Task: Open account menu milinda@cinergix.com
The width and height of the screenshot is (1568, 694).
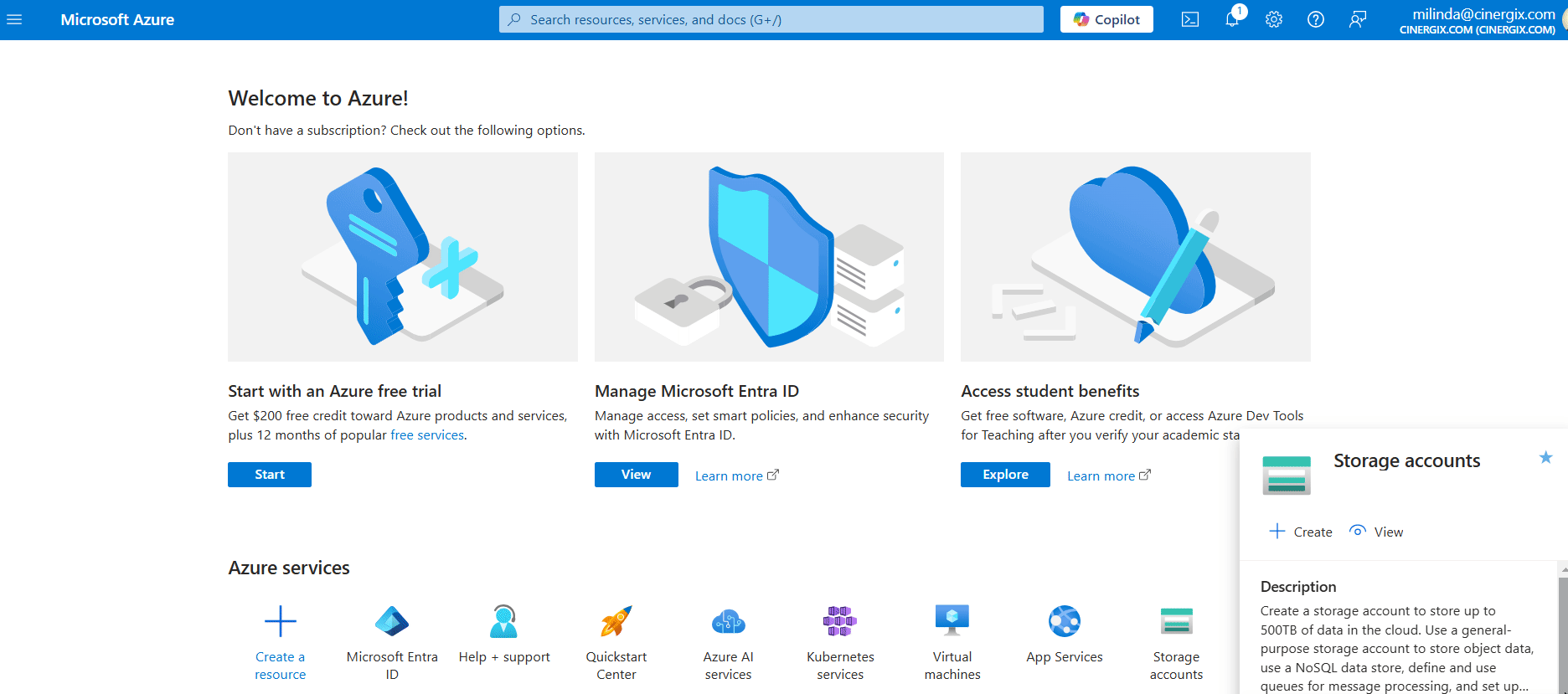Action: (1477, 20)
